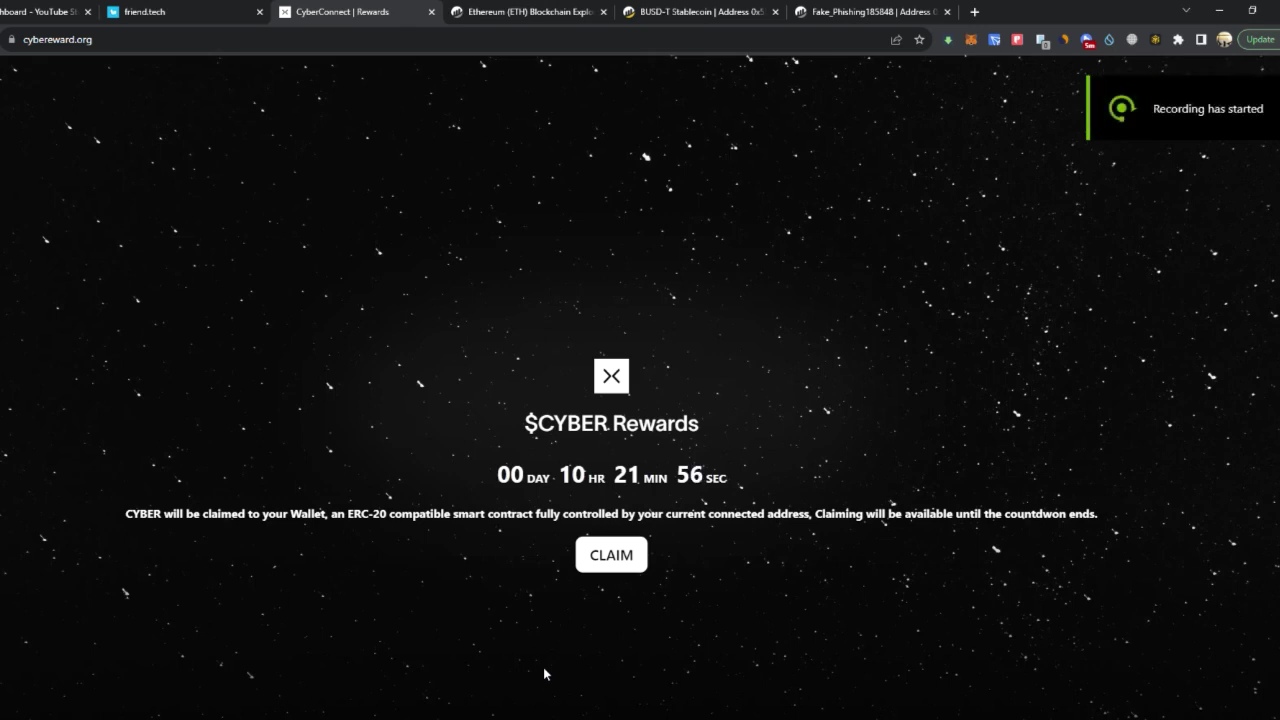Toggle the browser side panel icon

pyautogui.click(x=1201, y=40)
